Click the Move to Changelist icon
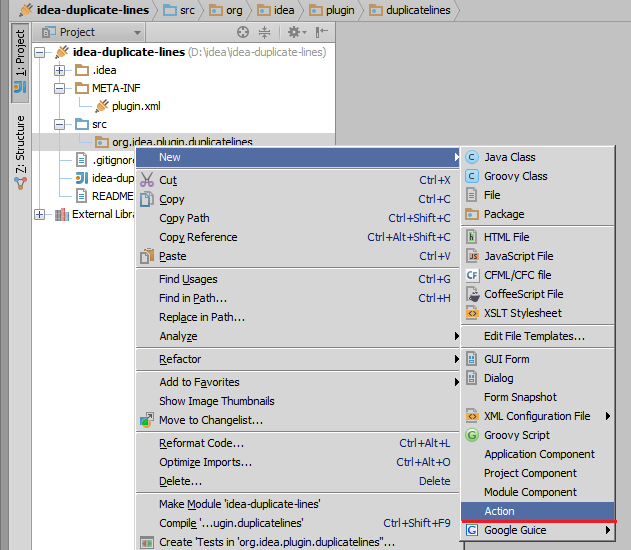 tap(147, 420)
